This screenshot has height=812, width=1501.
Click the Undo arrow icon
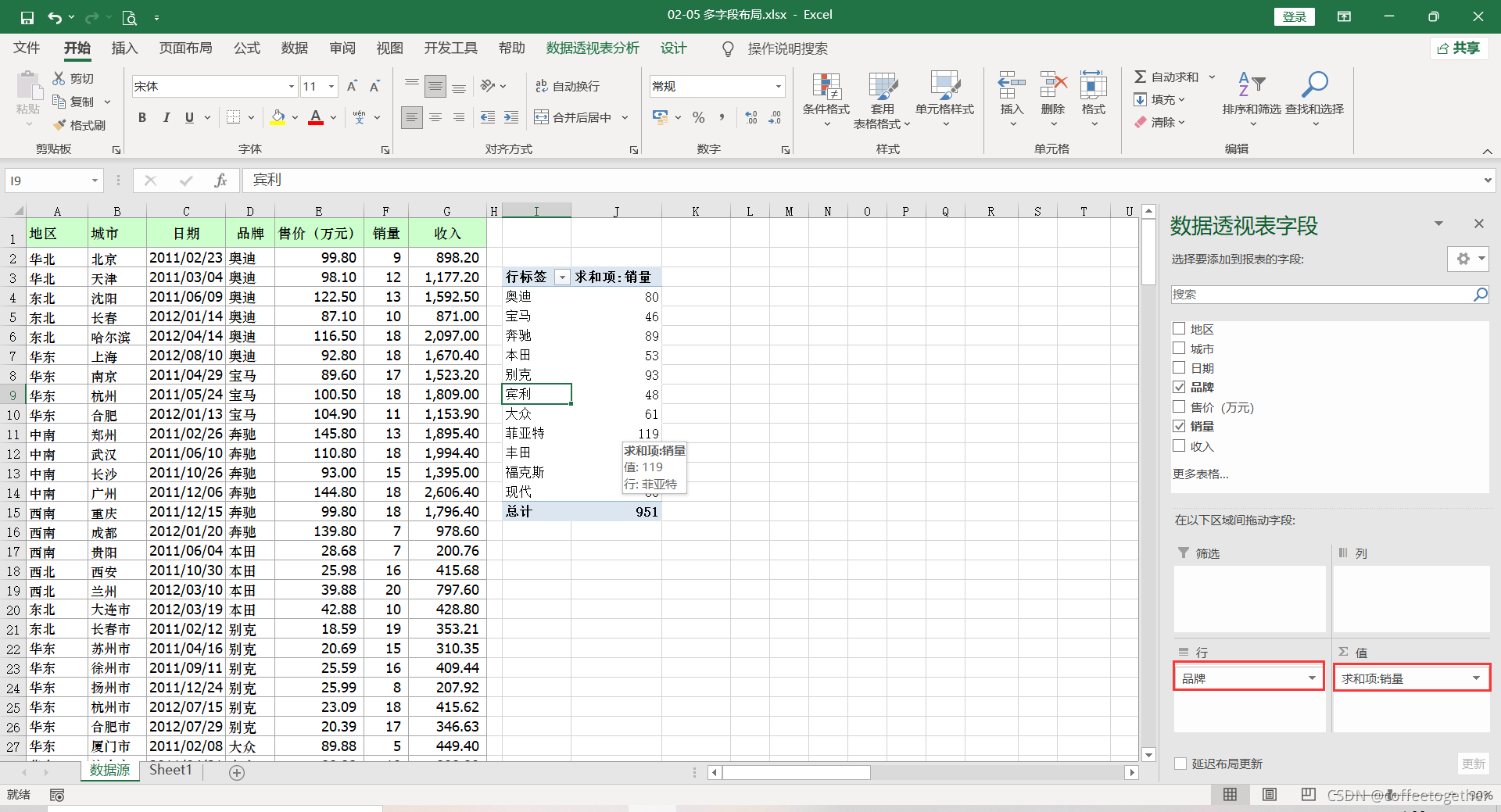[x=54, y=17]
